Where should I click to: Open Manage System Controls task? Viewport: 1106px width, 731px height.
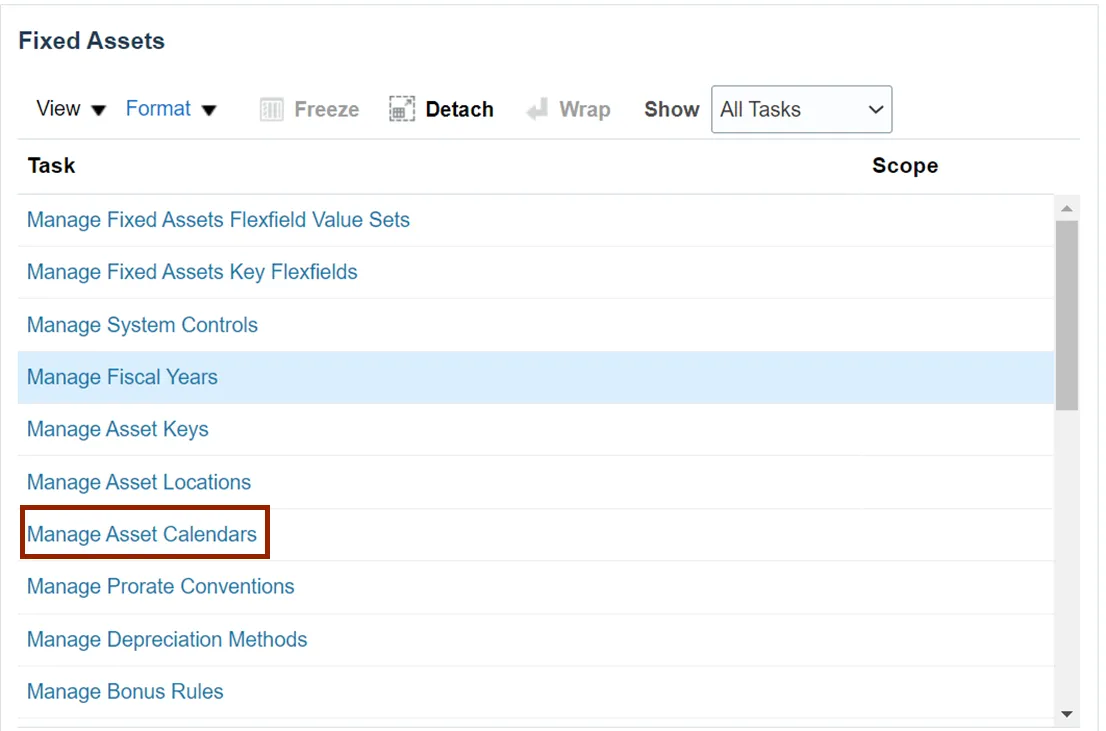pyautogui.click(x=142, y=325)
